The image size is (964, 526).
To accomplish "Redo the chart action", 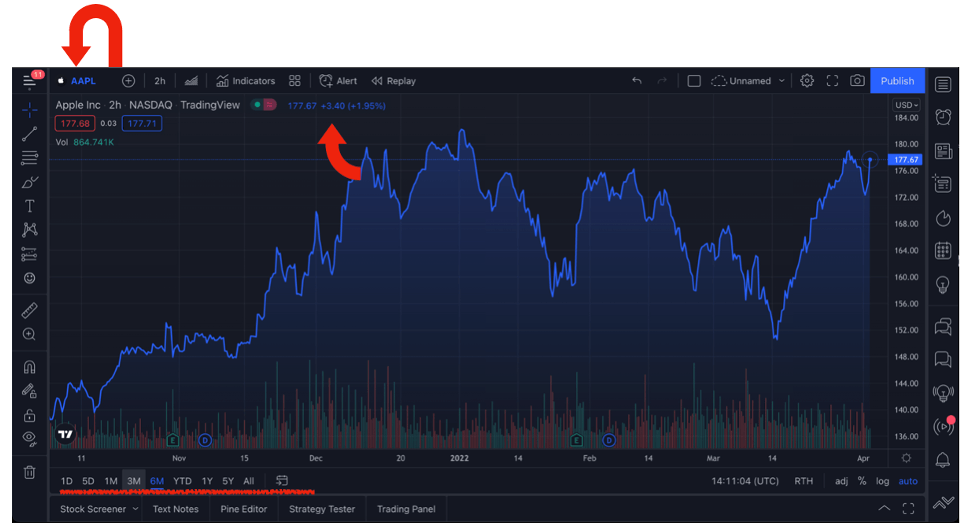I will pos(662,80).
